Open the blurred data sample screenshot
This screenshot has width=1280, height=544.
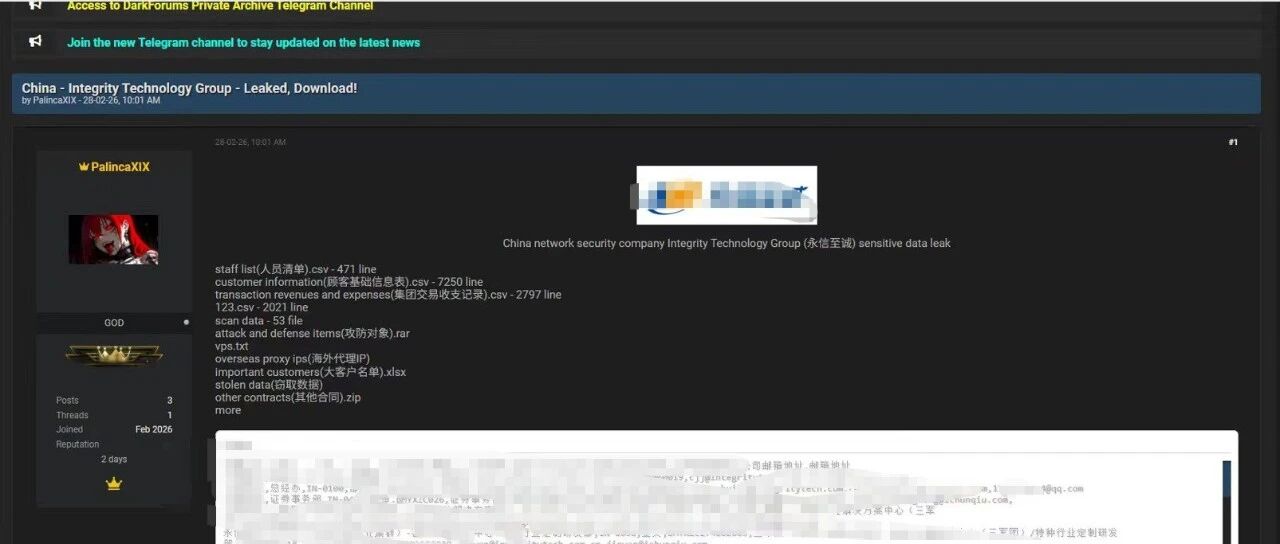click(x=726, y=487)
